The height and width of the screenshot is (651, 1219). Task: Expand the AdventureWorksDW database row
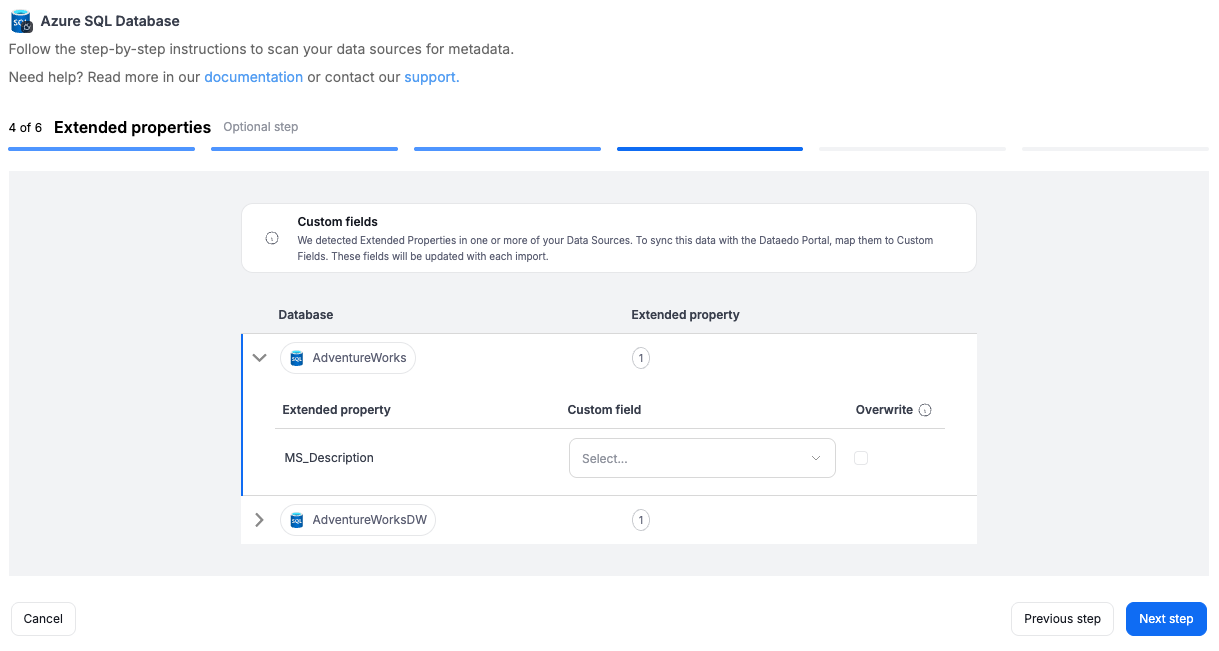260,520
